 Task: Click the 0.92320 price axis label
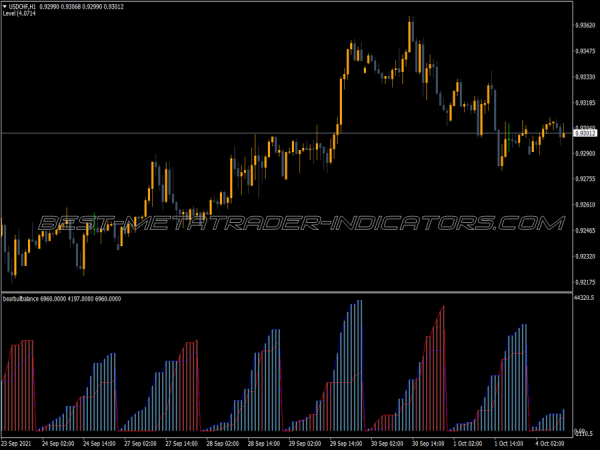(x=585, y=256)
